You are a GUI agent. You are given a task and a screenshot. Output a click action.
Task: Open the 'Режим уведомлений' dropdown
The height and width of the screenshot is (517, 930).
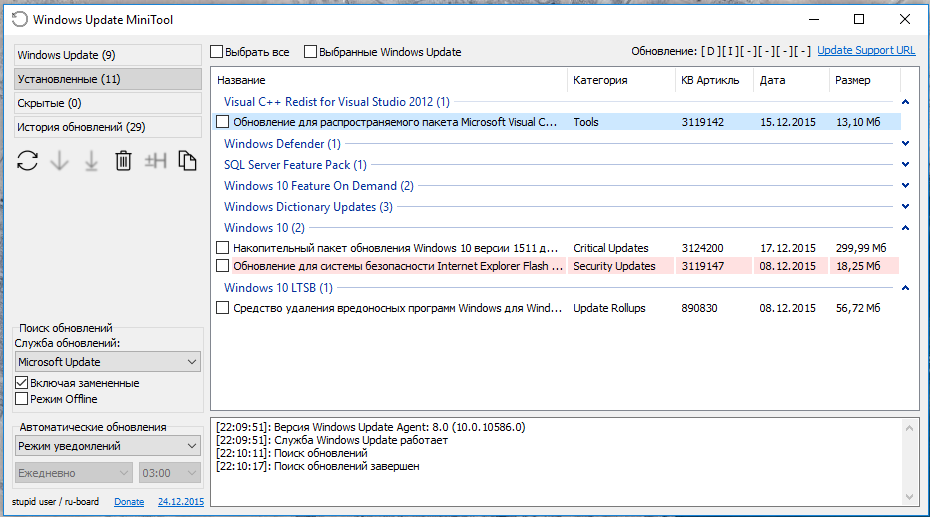108,446
